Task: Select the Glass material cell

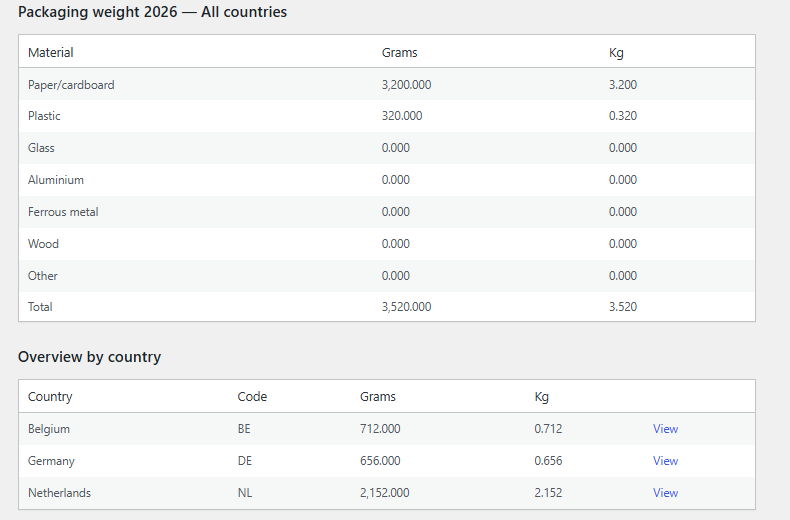Action: pyautogui.click(x=41, y=148)
